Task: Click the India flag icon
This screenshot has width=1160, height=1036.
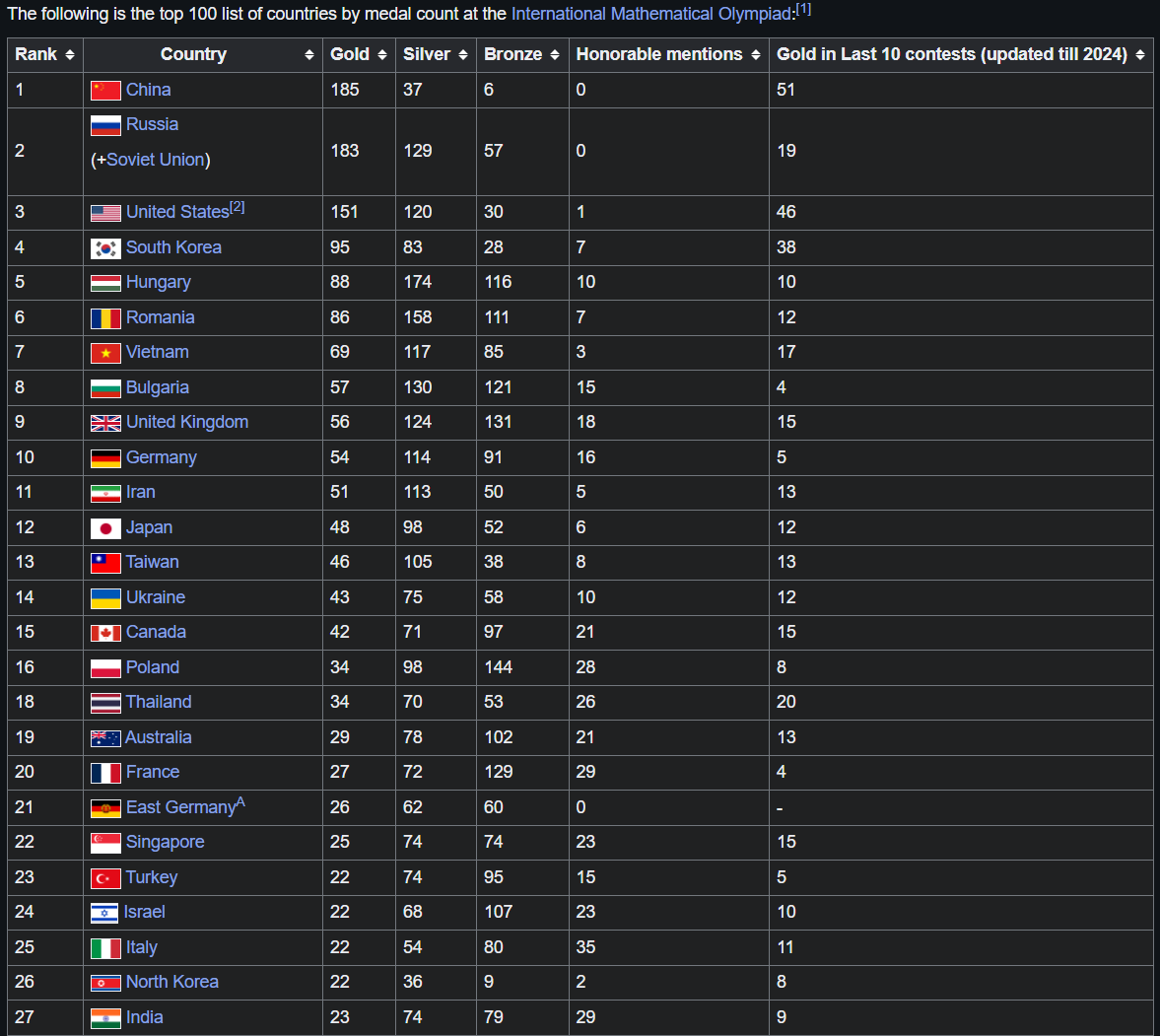Action: (x=105, y=1019)
